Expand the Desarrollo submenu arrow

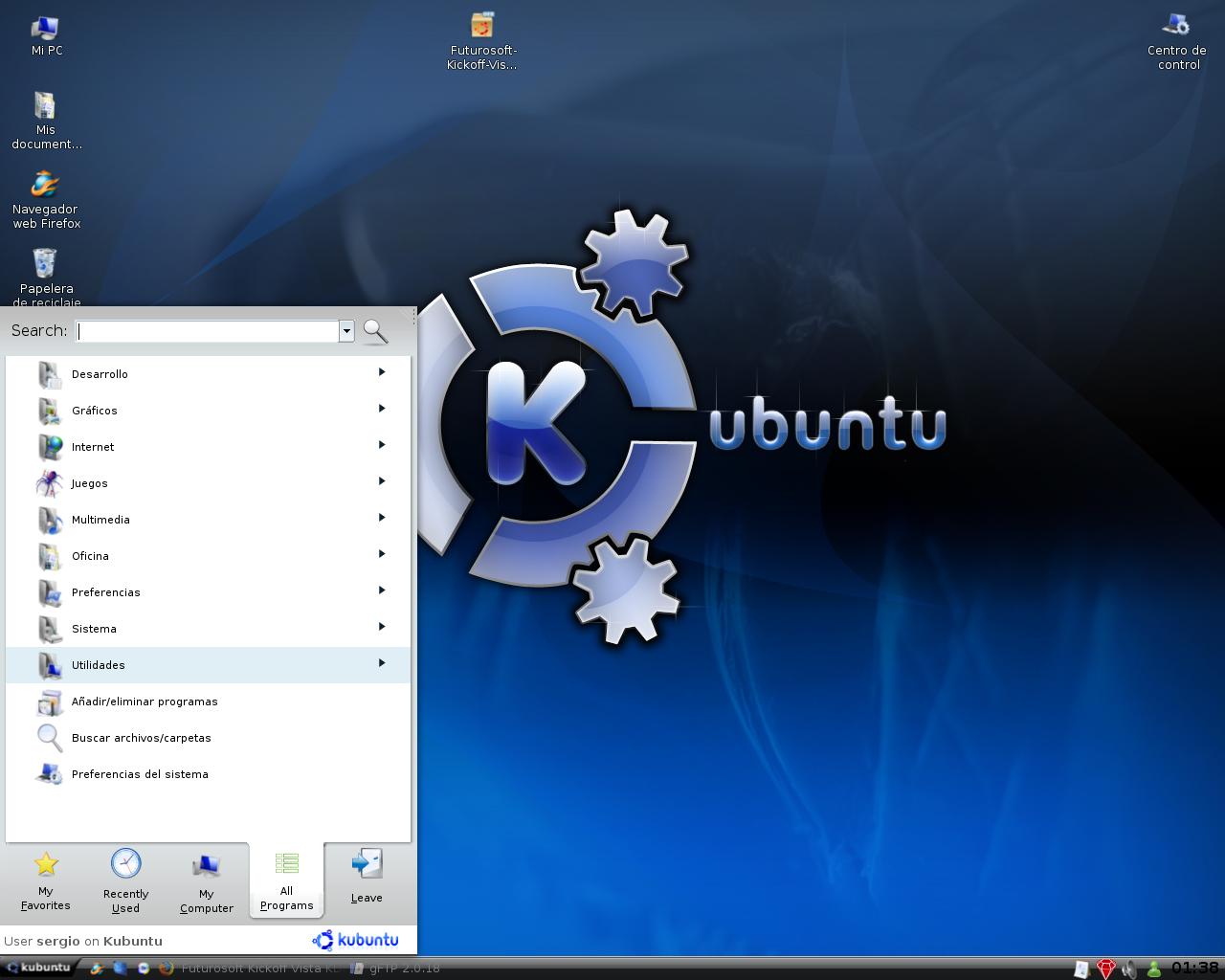[381, 372]
